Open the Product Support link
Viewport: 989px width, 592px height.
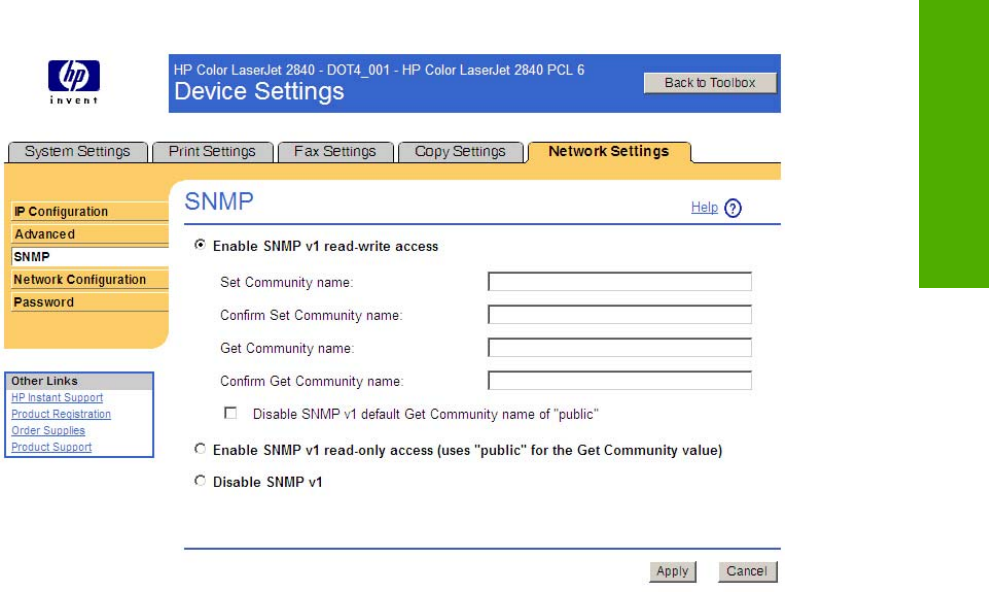[x=51, y=447]
